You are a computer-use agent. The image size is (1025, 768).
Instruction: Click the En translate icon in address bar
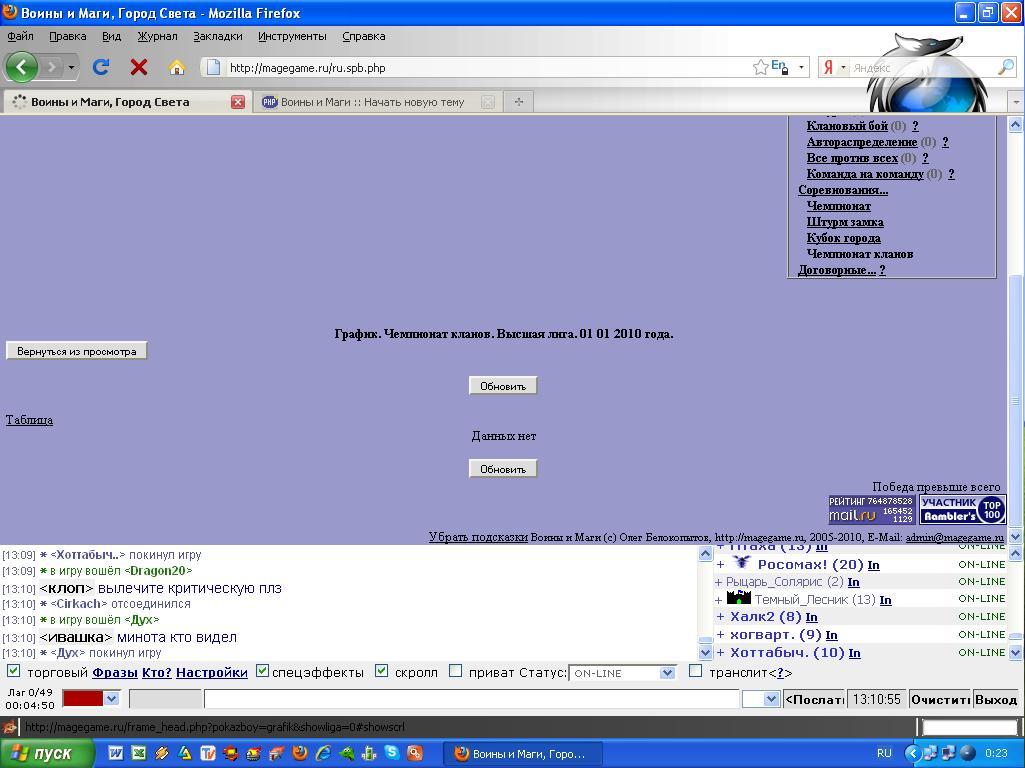tap(780, 66)
